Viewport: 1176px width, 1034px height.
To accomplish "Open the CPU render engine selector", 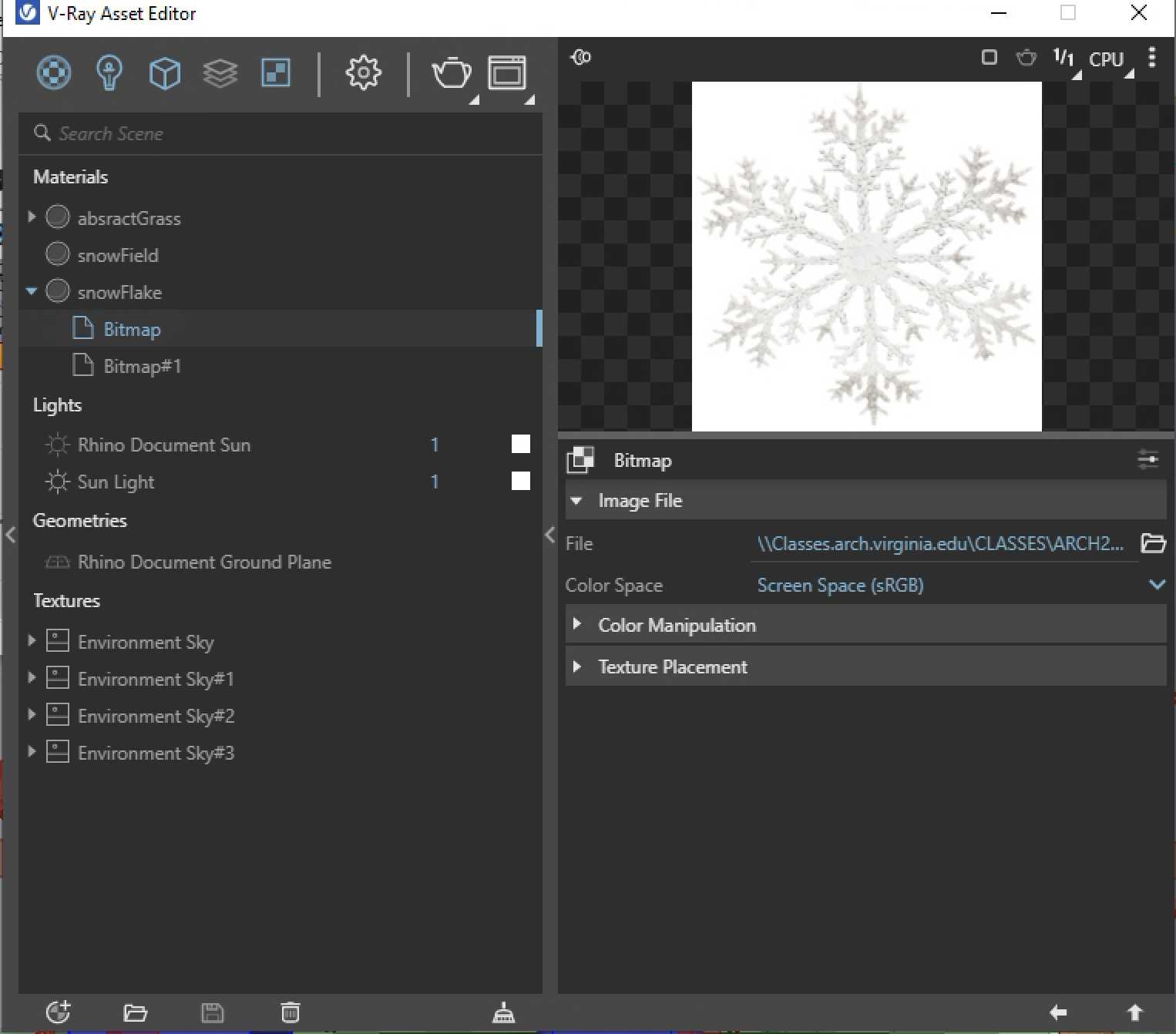I will 1107,59.
